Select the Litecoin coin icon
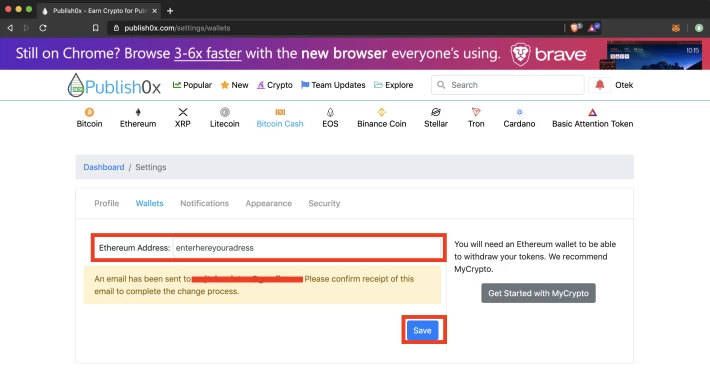The image size is (710, 383). (225, 112)
